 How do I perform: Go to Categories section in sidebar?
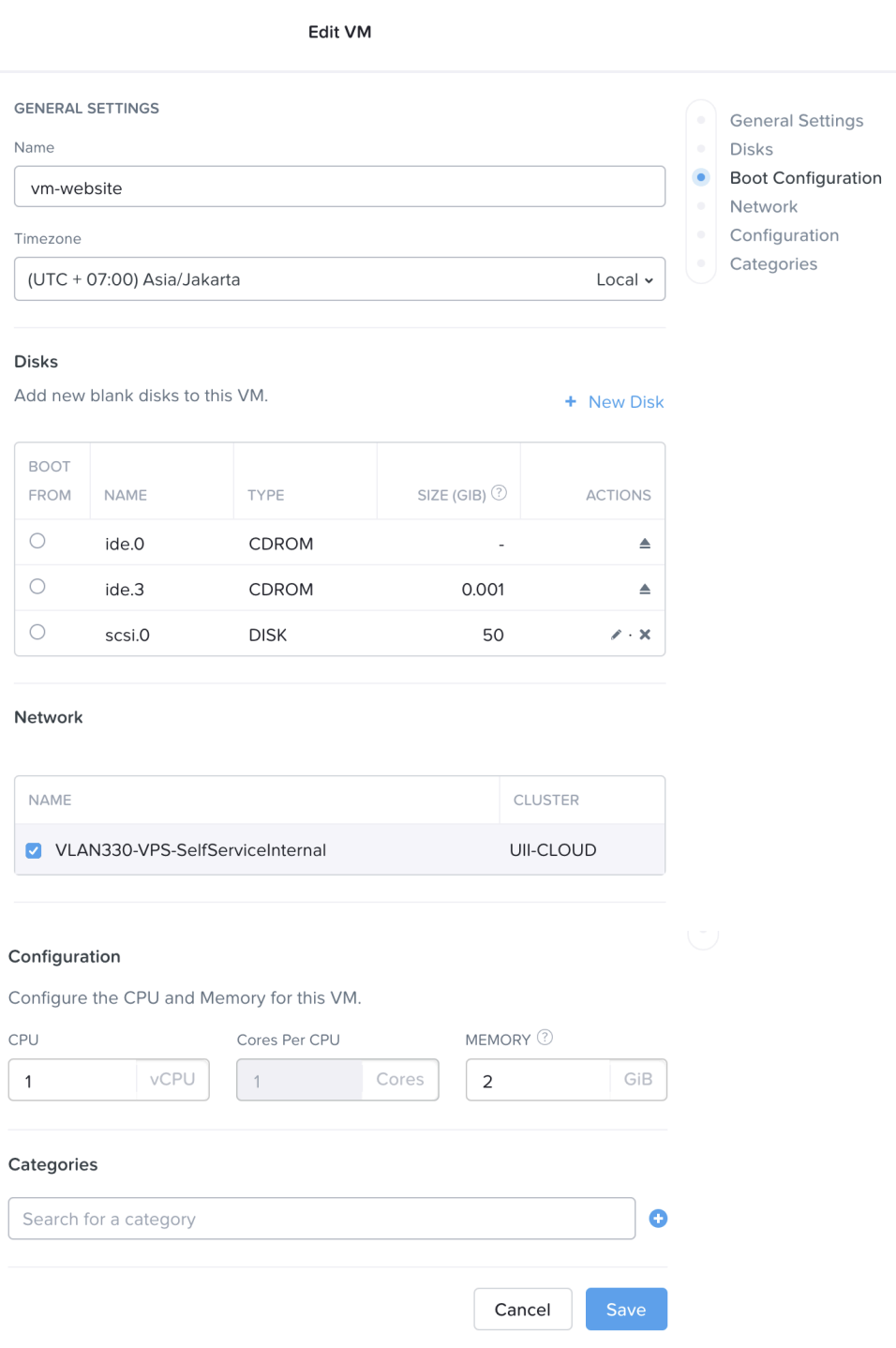772,264
